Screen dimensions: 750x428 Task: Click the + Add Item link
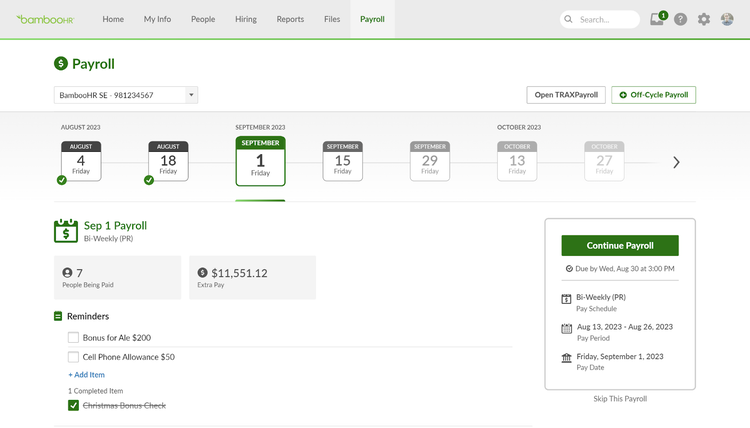(x=87, y=374)
